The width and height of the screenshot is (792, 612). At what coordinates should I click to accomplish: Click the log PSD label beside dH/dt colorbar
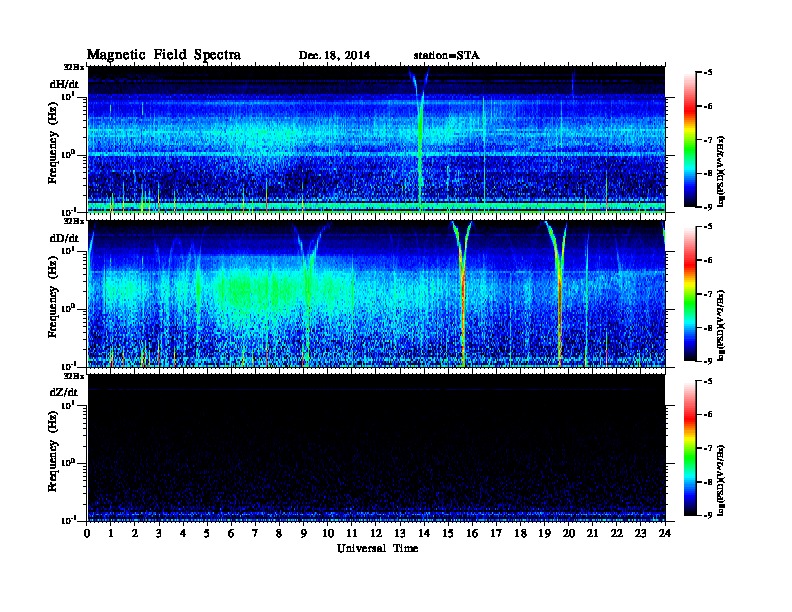(x=721, y=171)
